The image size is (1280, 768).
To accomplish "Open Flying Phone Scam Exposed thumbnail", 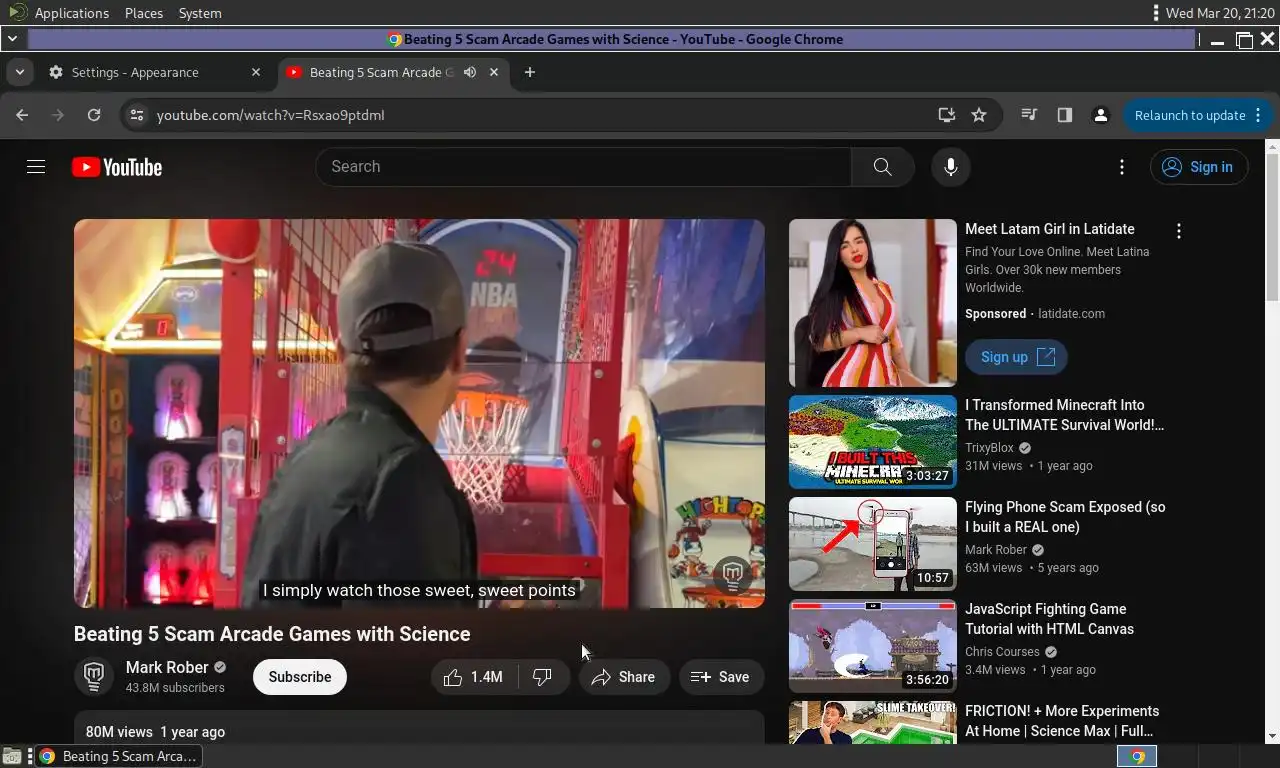I will (x=872, y=544).
